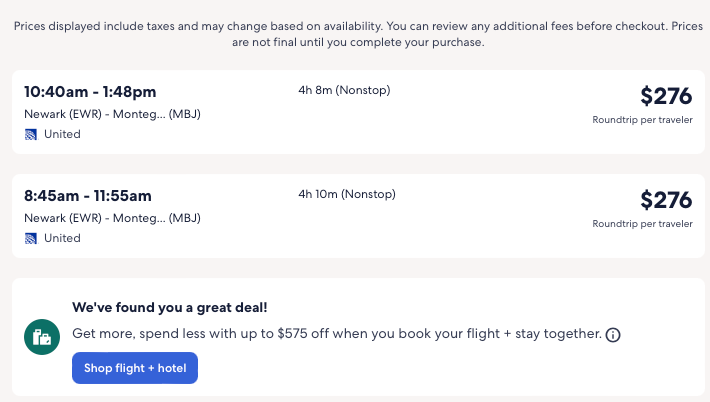Click United airline name on 10:40am flight
Viewport: 710px width, 402px height.
point(62,134)
